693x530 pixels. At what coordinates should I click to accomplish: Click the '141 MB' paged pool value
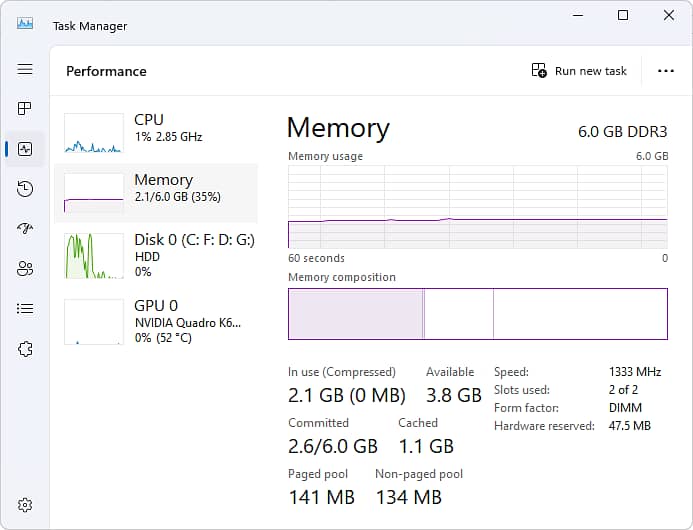322,497
